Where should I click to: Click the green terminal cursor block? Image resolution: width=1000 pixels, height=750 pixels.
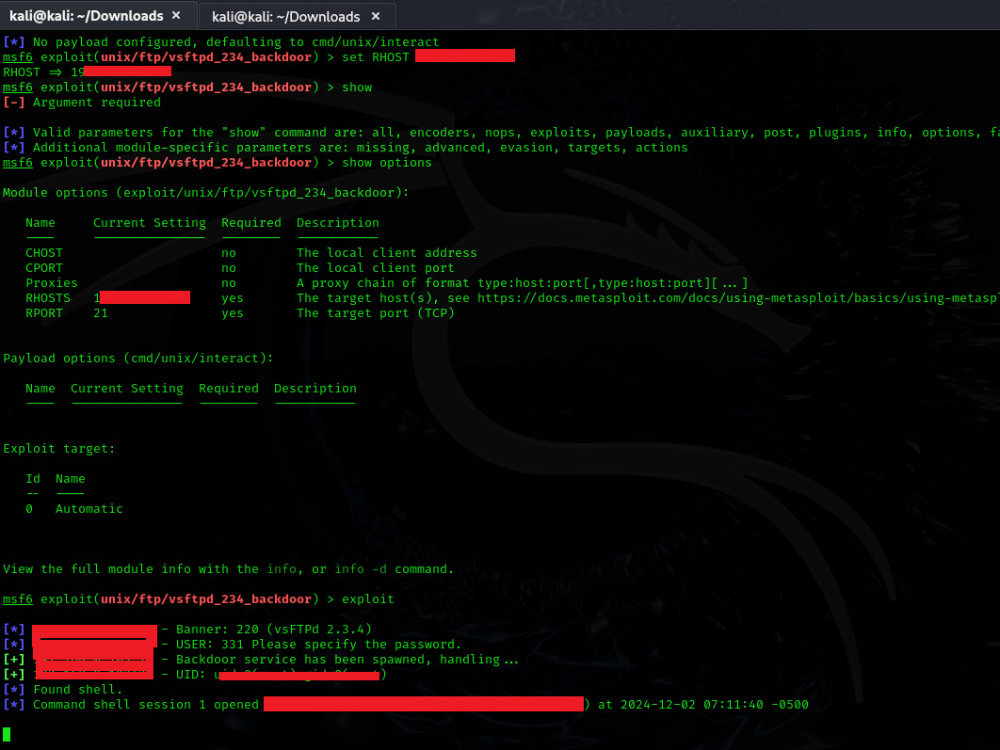(x=6, y=735)
